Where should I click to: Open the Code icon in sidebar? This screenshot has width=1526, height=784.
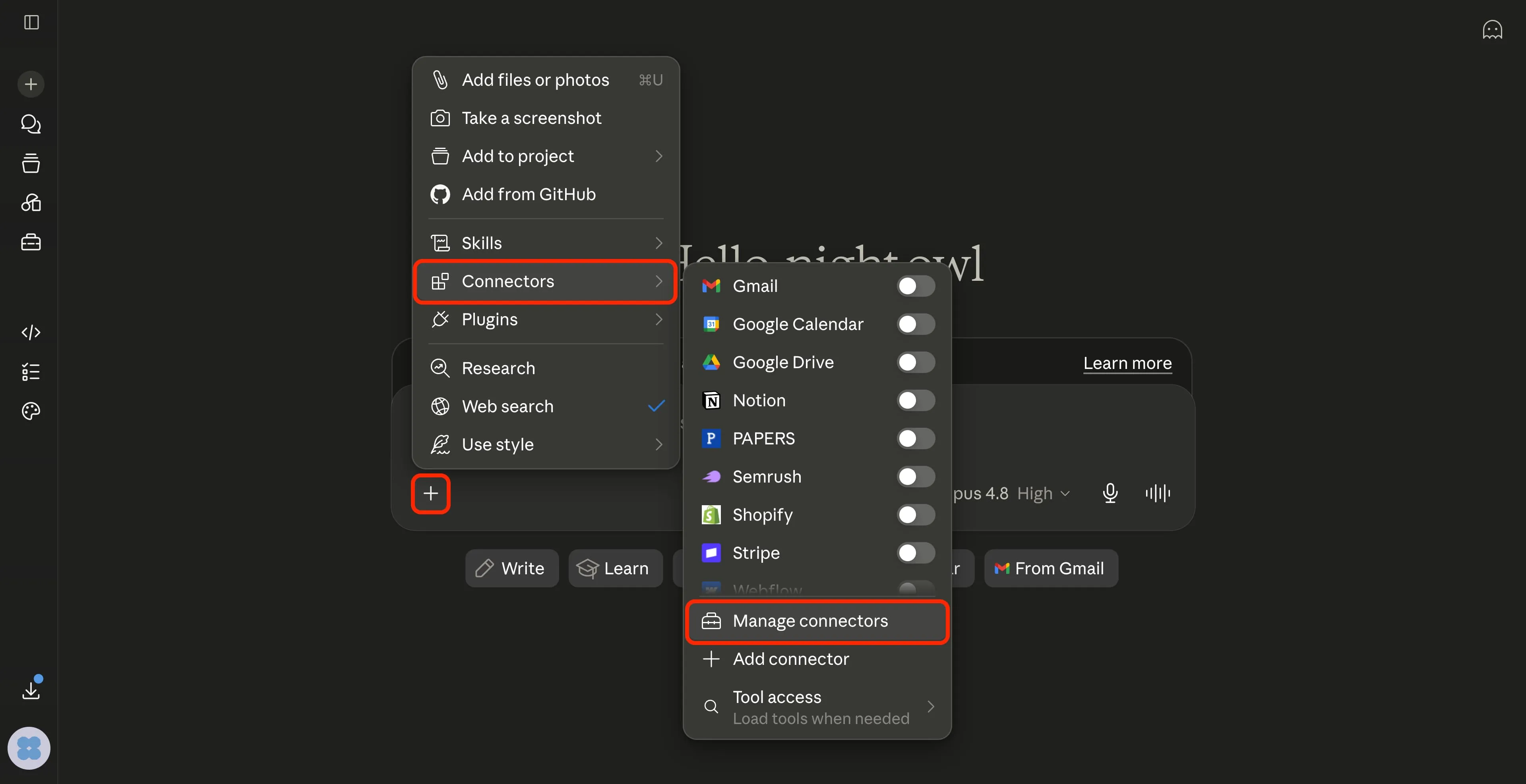[x=31, y=332]
